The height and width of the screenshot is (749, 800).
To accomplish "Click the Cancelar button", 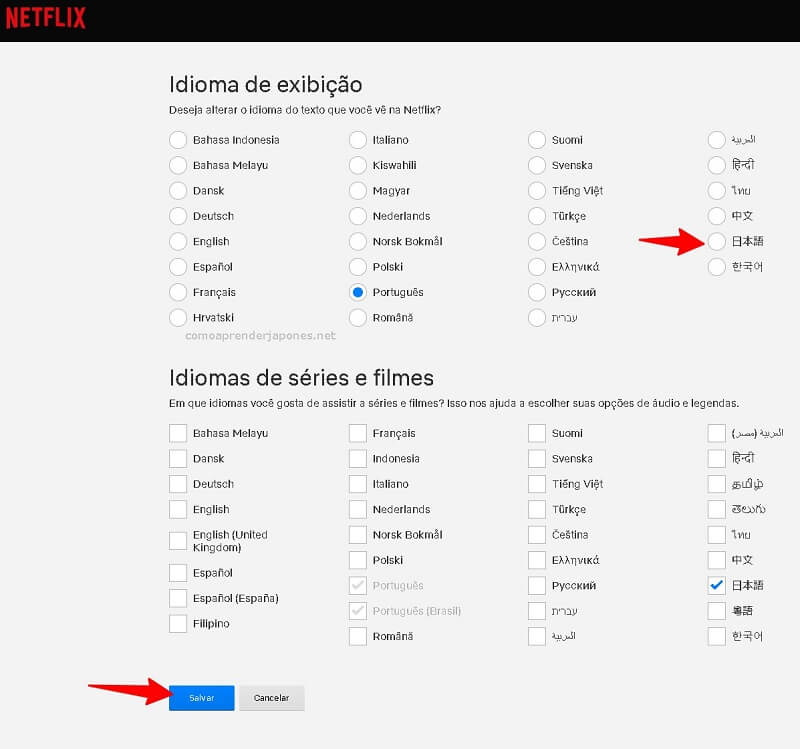I will (271, 697).
